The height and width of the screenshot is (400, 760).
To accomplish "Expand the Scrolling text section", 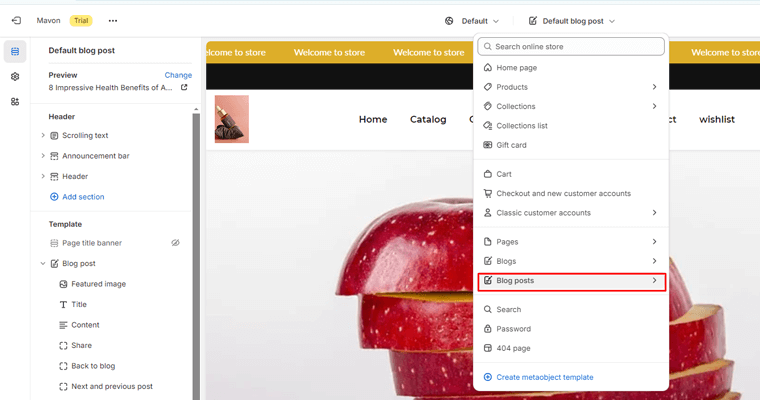I will pyautogui.click(x=43, y=135).
